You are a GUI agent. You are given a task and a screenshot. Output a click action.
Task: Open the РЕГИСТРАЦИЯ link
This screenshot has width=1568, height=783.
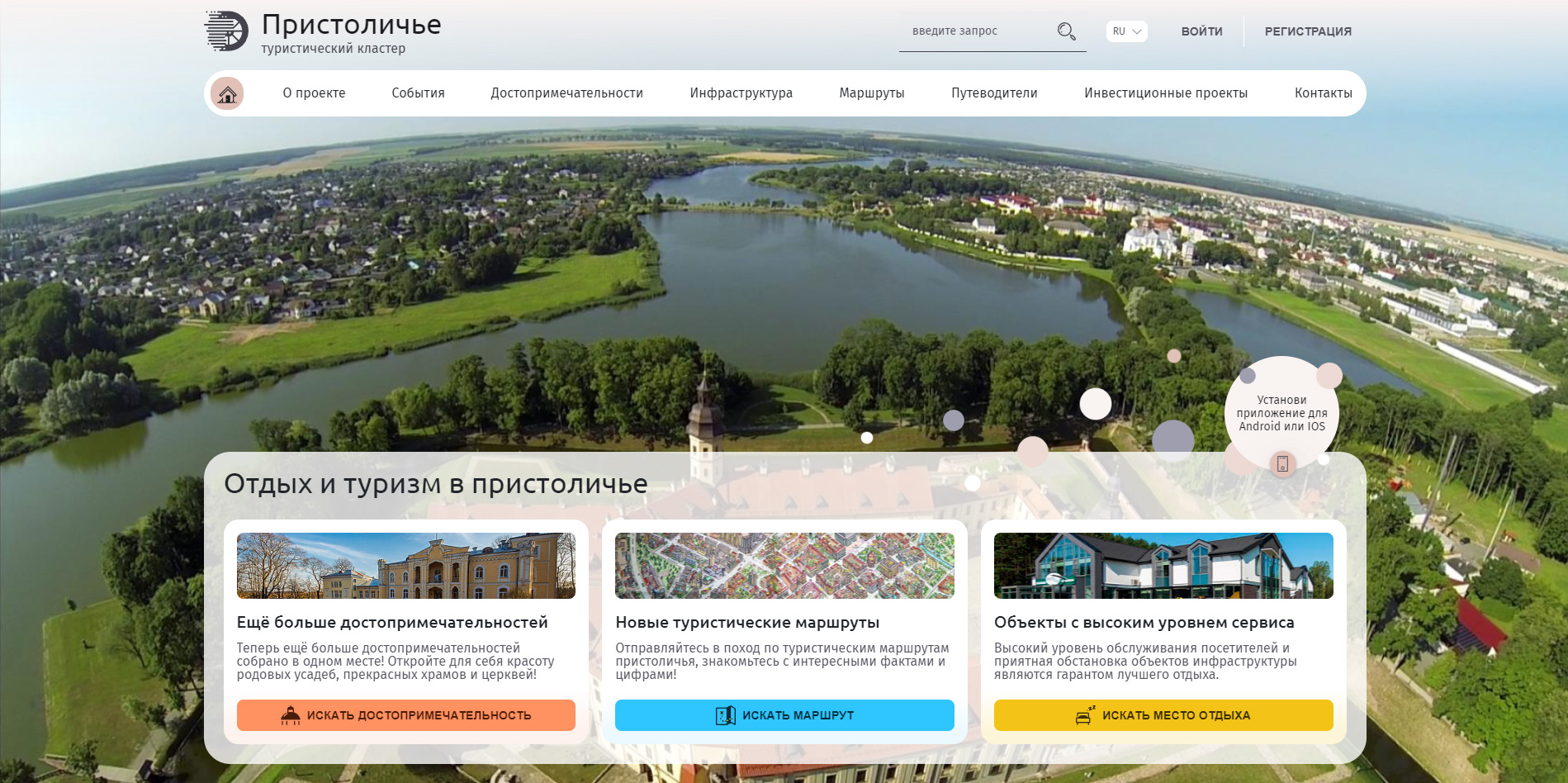pyautogui.click(x=1308, y=31)
